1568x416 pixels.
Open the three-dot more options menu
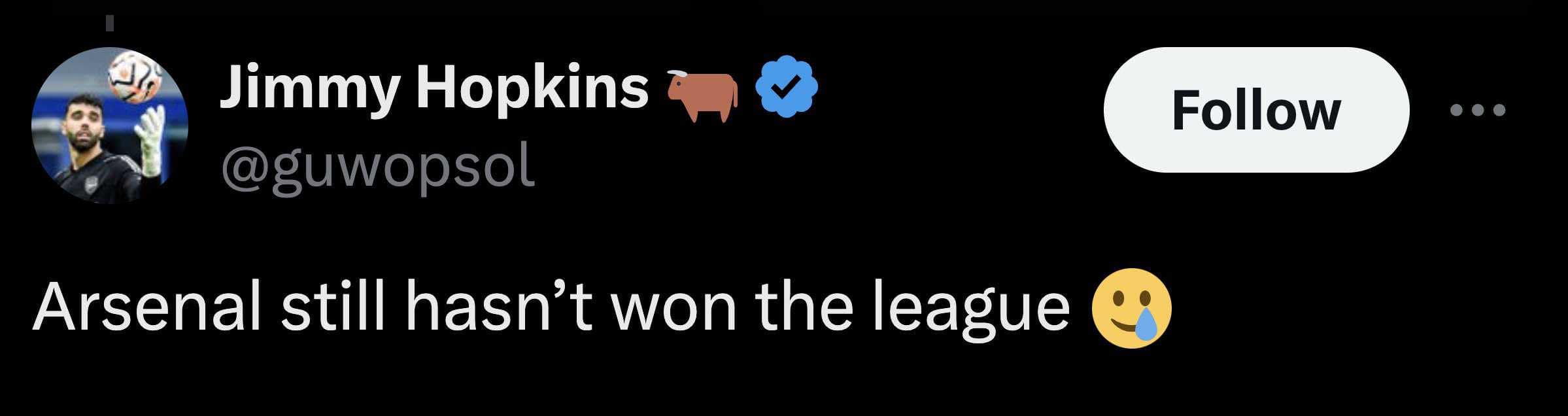click(1477, 110)
